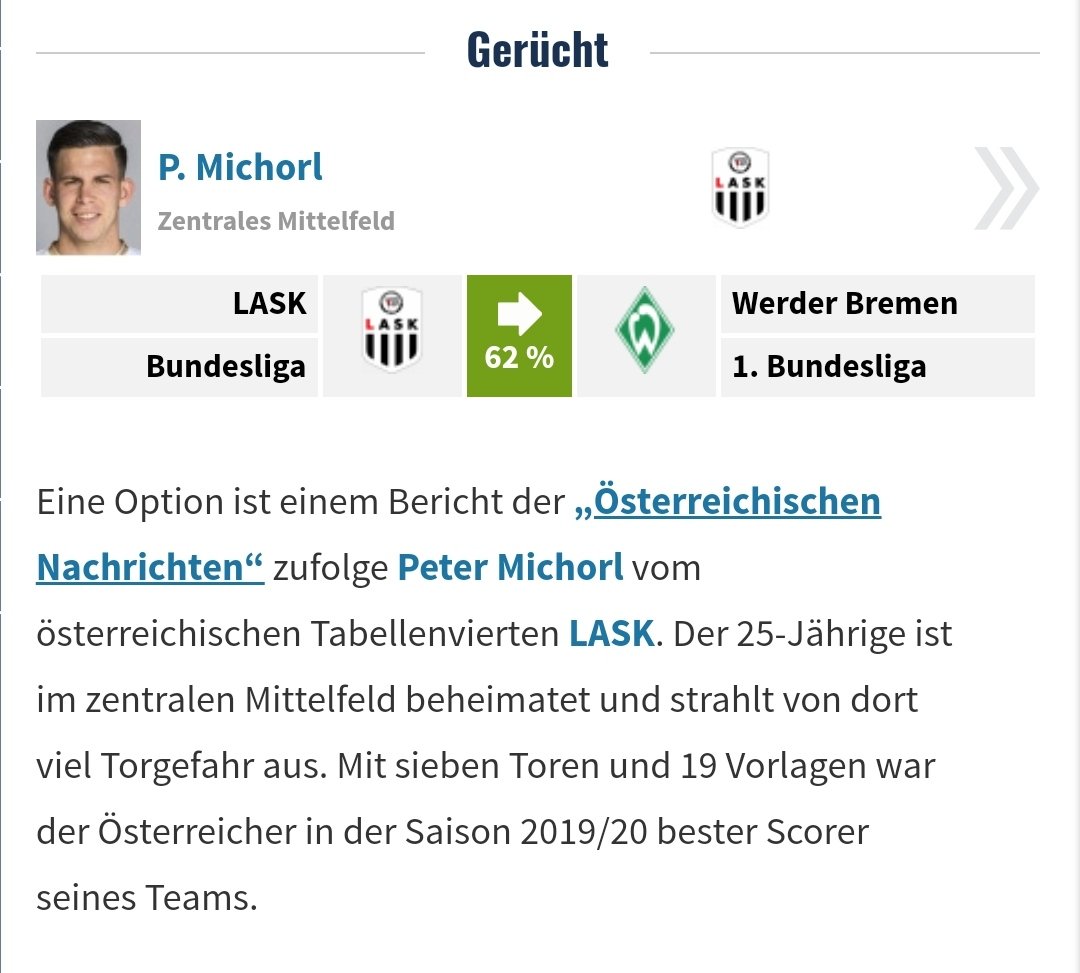Open the P. Michorl profile name link
This screenshot has width=1080, height=973.
[240, 167]
